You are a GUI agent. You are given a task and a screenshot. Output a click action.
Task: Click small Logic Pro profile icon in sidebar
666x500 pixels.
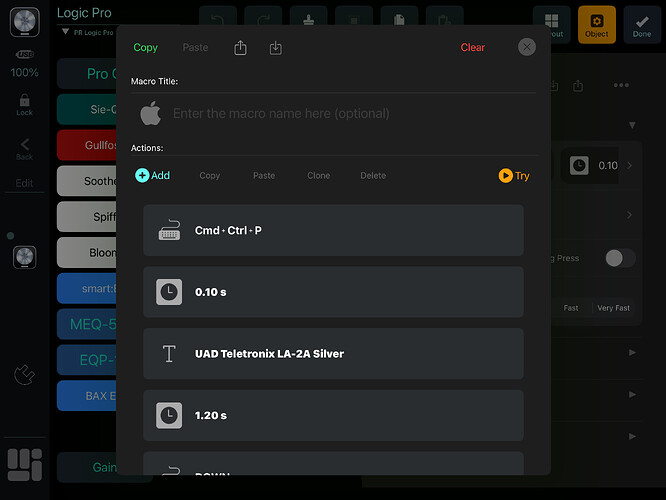click(25, 257)
